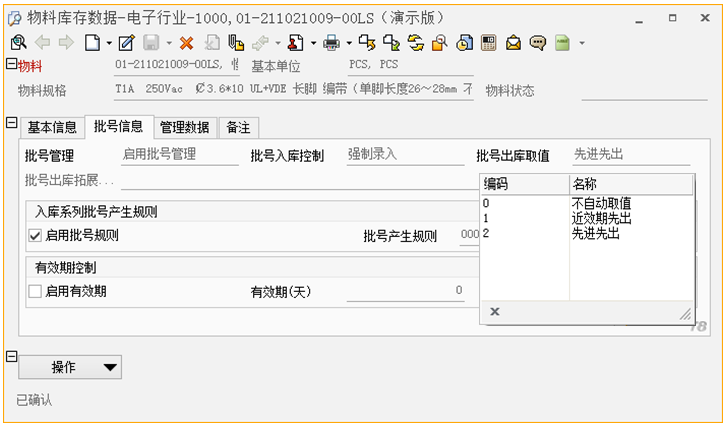
Task: Select the 备注 tab
Action: coord(238,127)
